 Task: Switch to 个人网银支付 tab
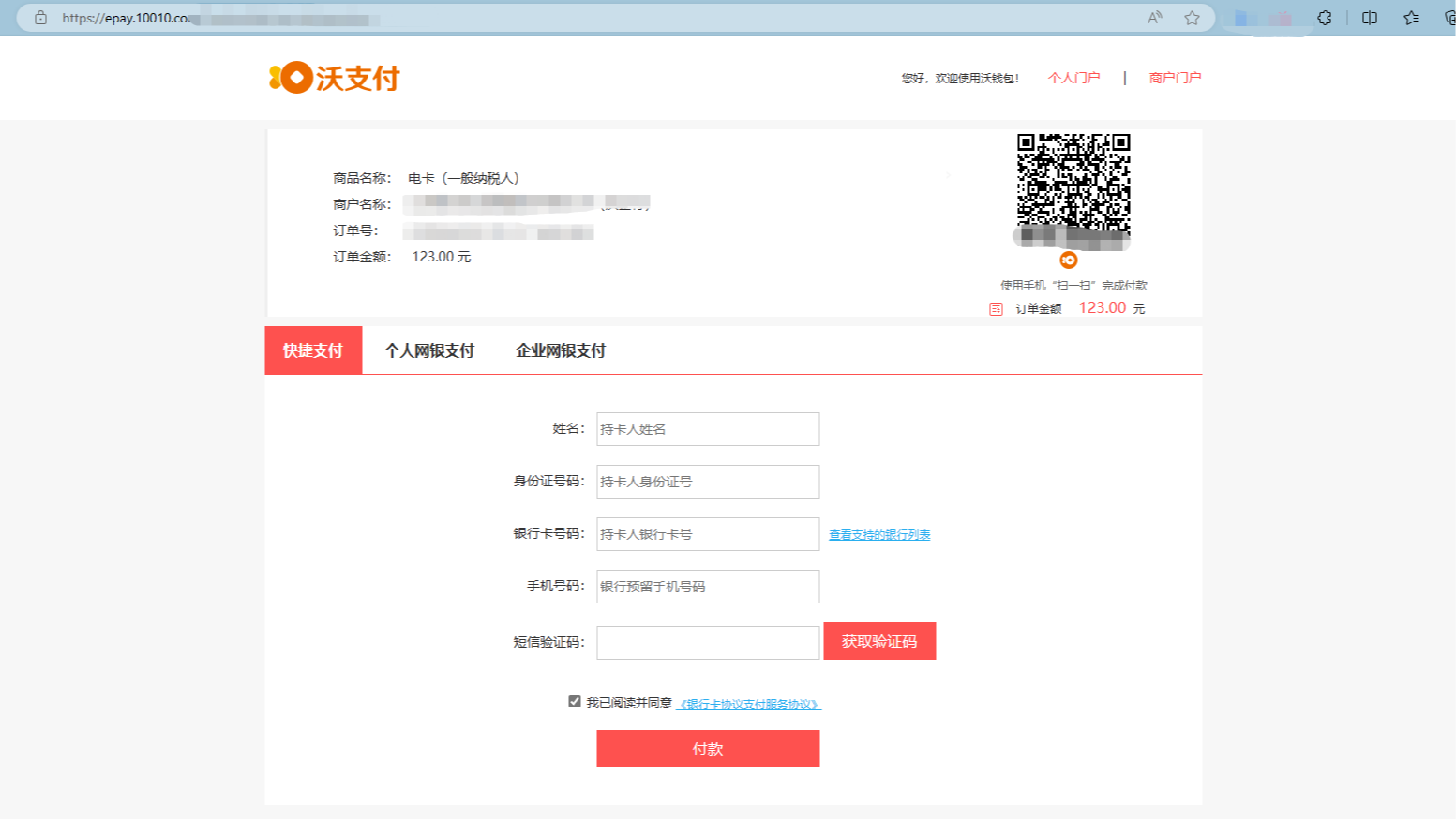pos(429,350)
